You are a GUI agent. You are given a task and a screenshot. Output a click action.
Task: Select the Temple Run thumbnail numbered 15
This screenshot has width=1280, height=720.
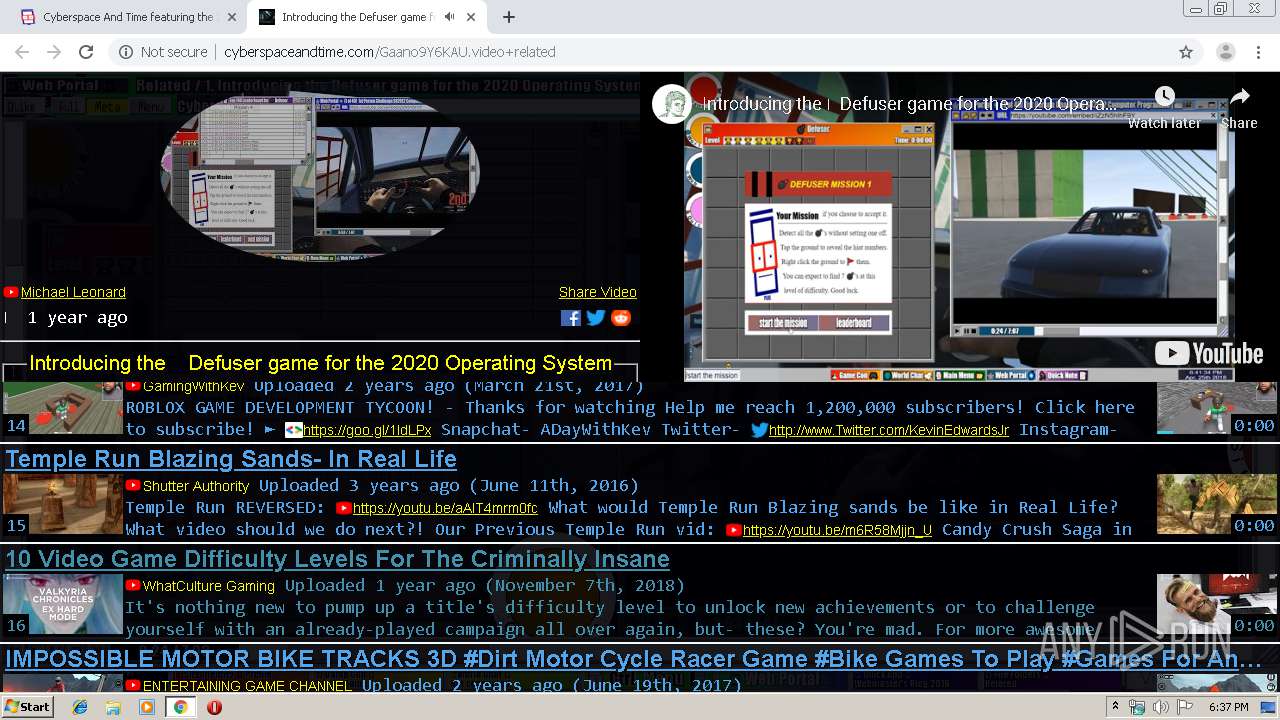pyautogui.click(x=63, y=504)
